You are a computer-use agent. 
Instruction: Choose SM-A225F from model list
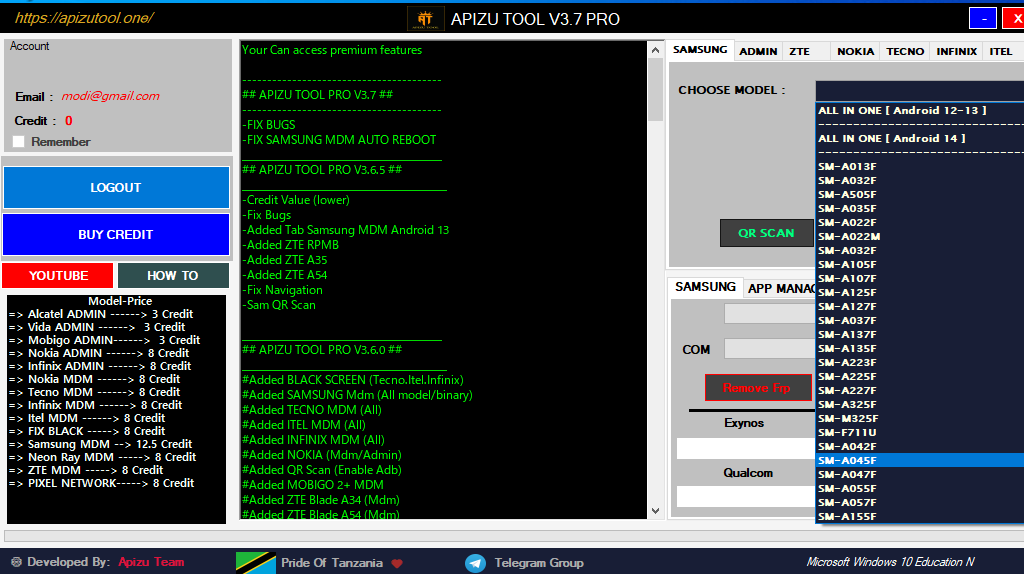pos(920,376)
